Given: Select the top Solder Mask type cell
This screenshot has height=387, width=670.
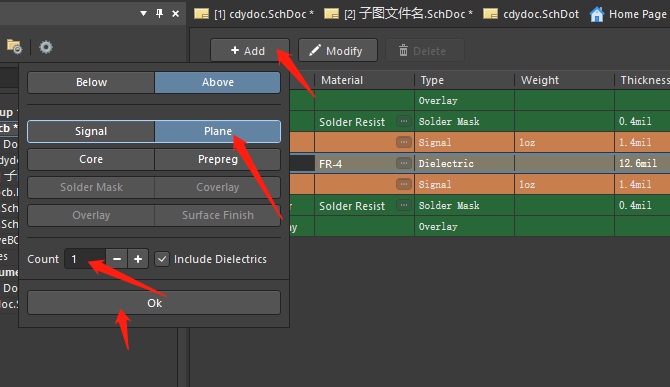Looking at the screenshot, I should tap(464, 121).
